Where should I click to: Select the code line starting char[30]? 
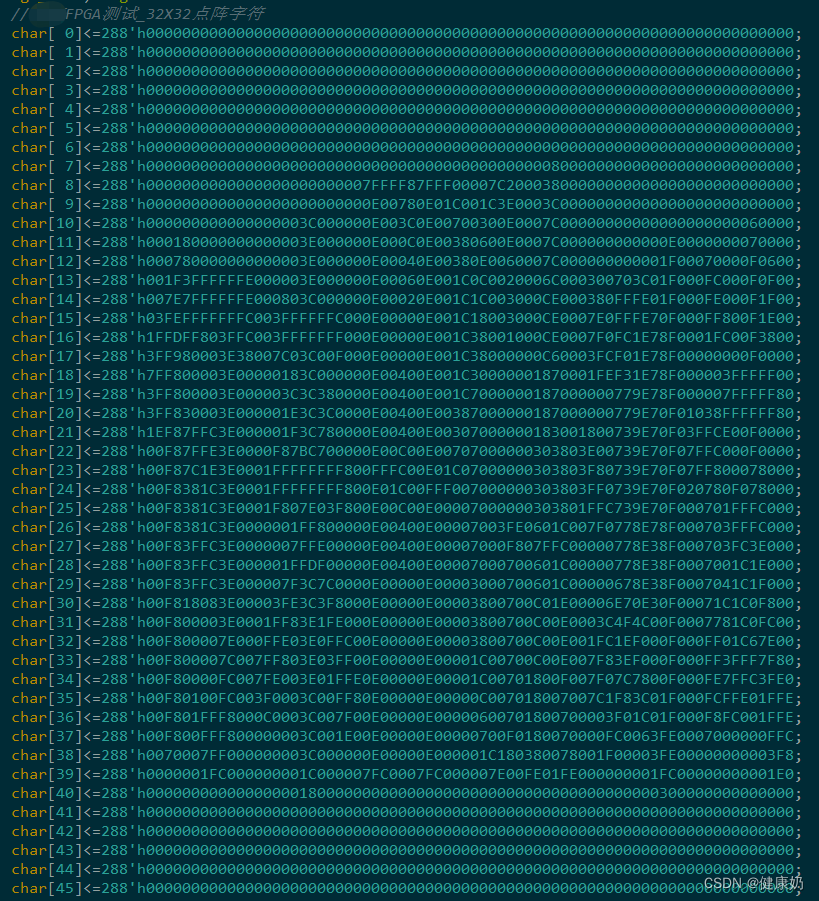[x=406, y=603]
